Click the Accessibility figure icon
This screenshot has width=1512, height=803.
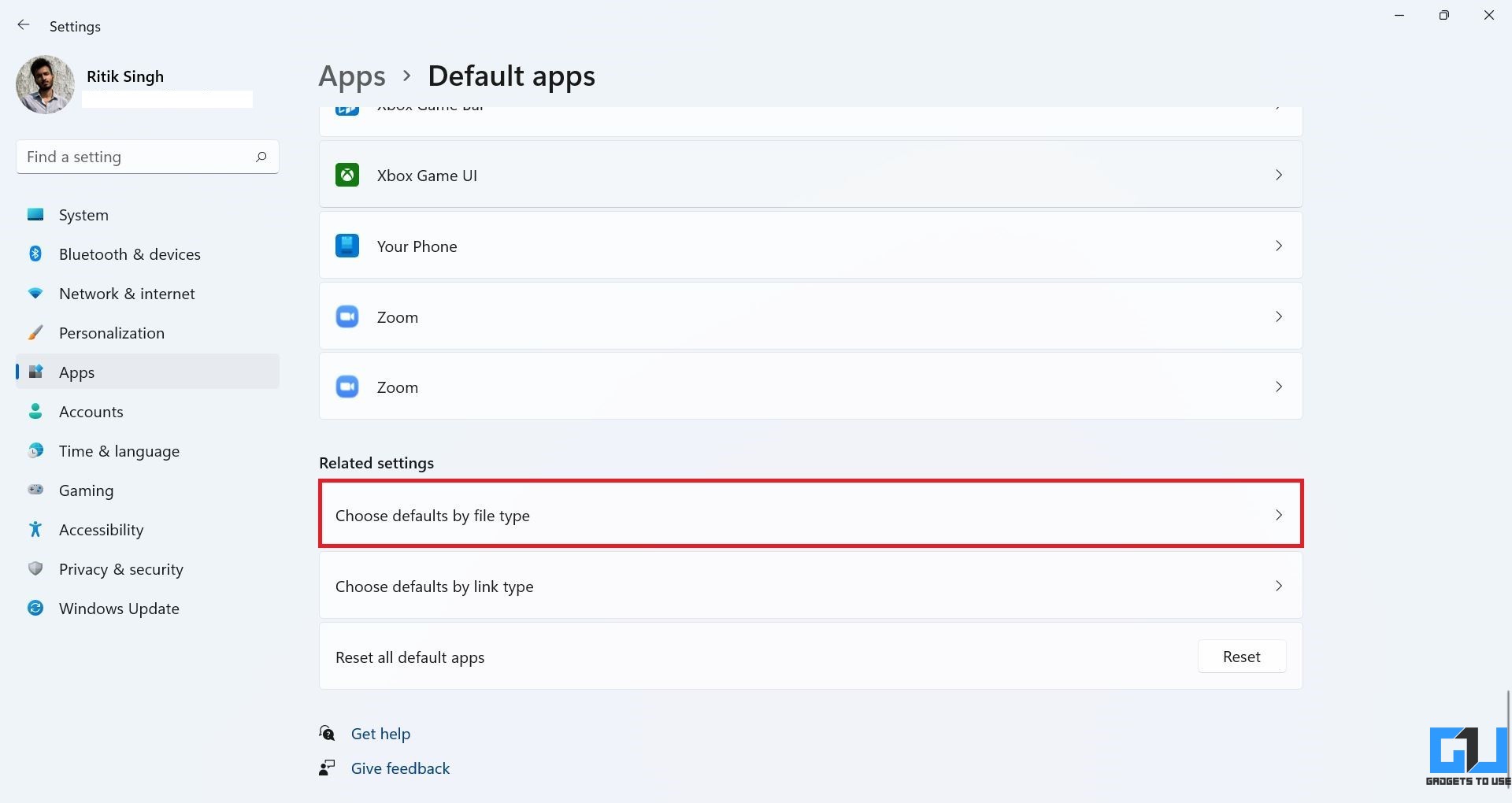[35, 529]
